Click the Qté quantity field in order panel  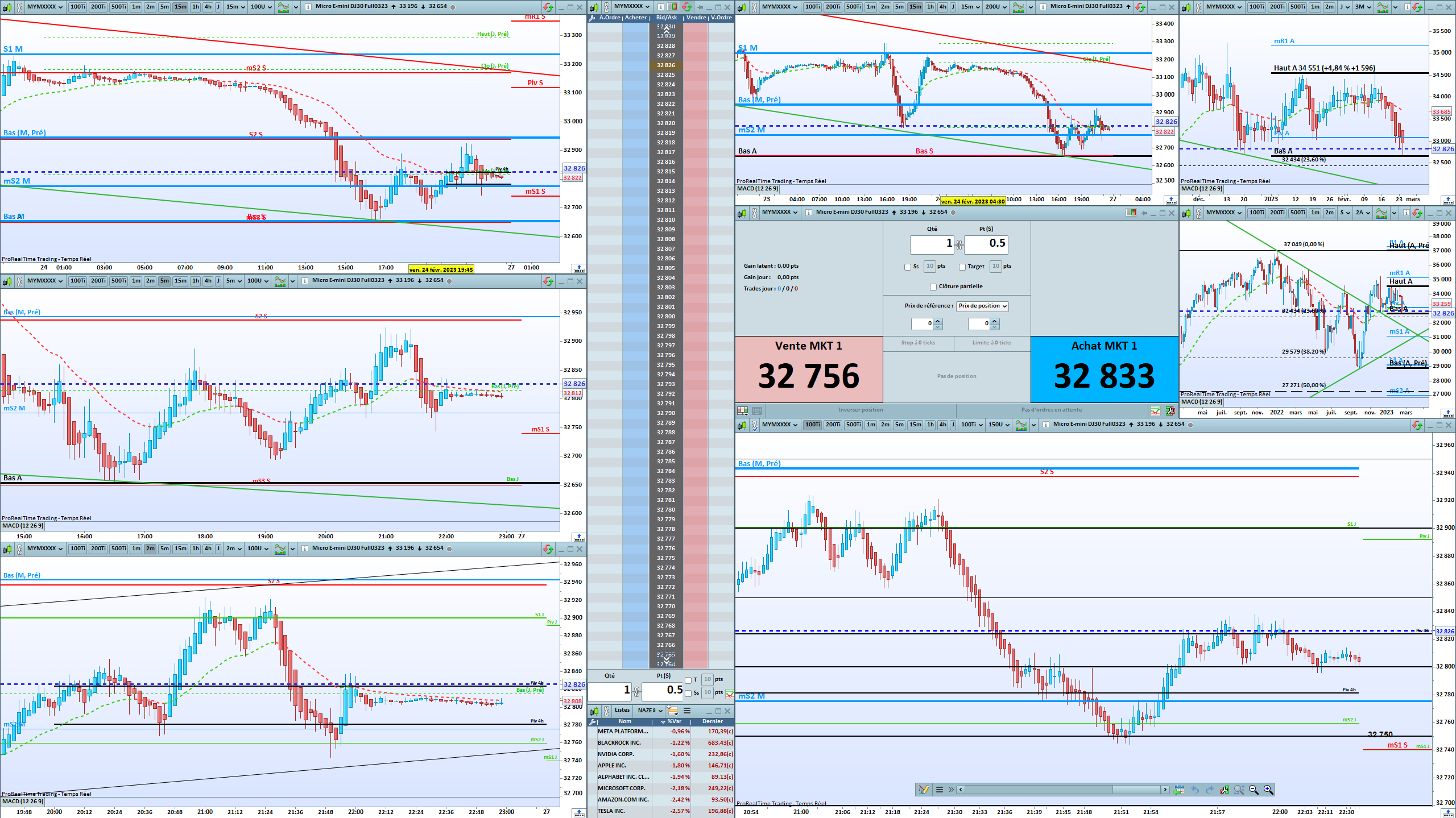tap(932, 244)
